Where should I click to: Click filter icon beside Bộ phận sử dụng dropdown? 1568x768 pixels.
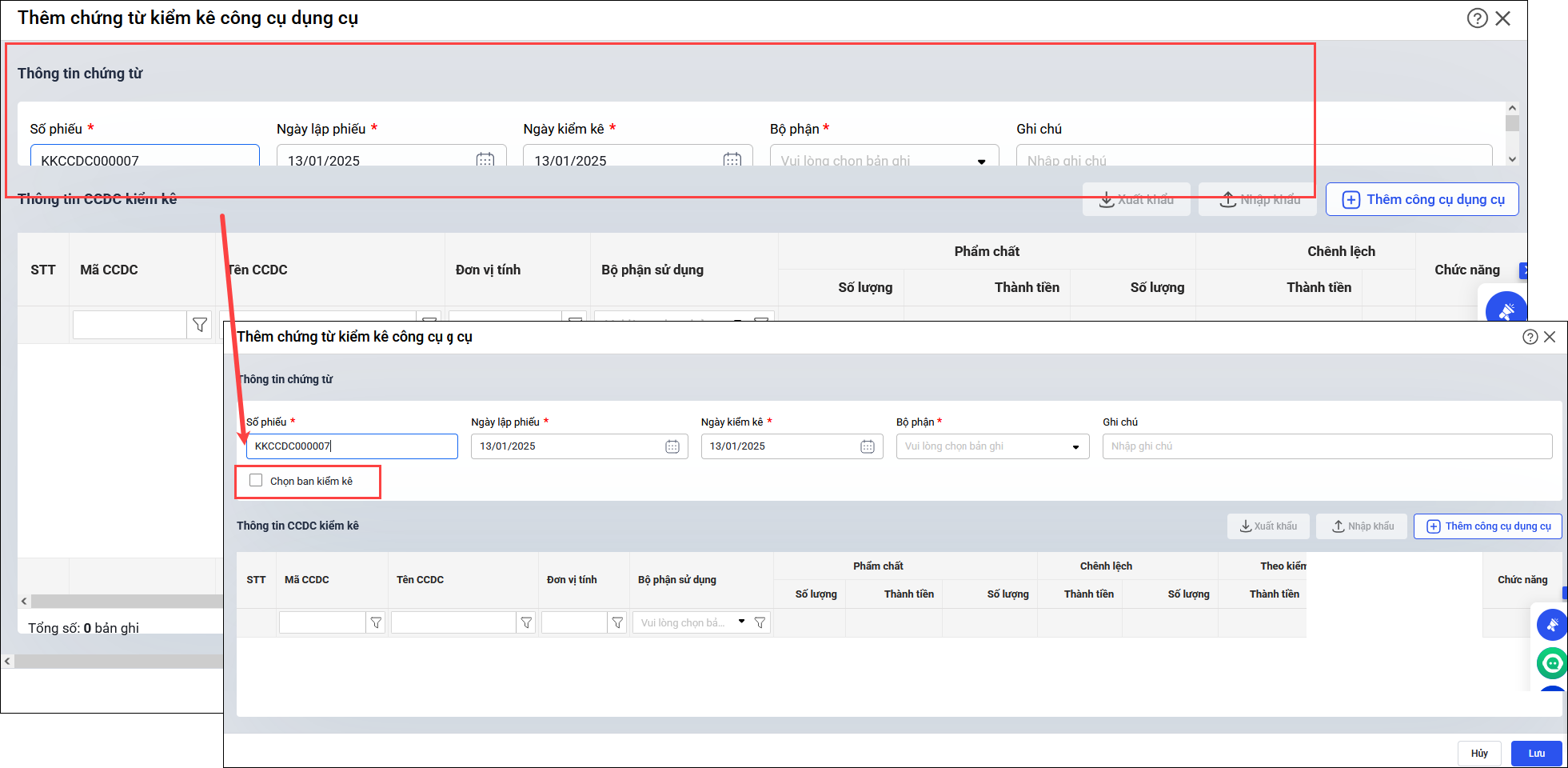click(x=760, y=622)
